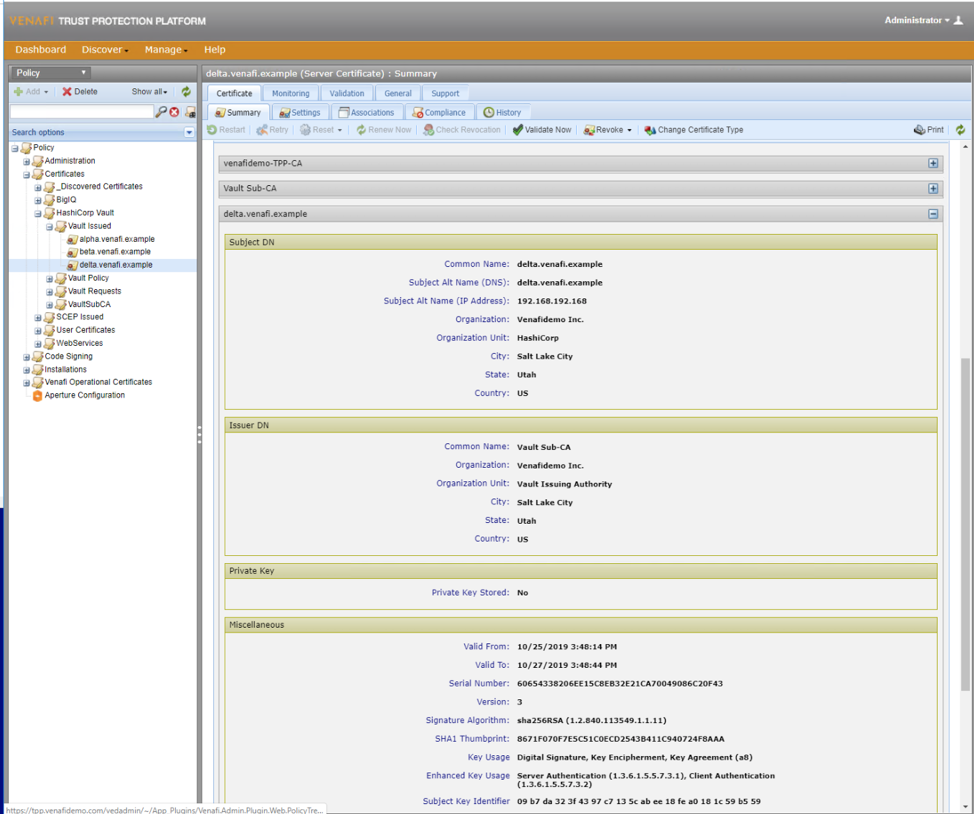Image resolution: width=974 pixels, height=814 pixels.
Task: Click the Restart toolbar button
Action: [226, 130]
